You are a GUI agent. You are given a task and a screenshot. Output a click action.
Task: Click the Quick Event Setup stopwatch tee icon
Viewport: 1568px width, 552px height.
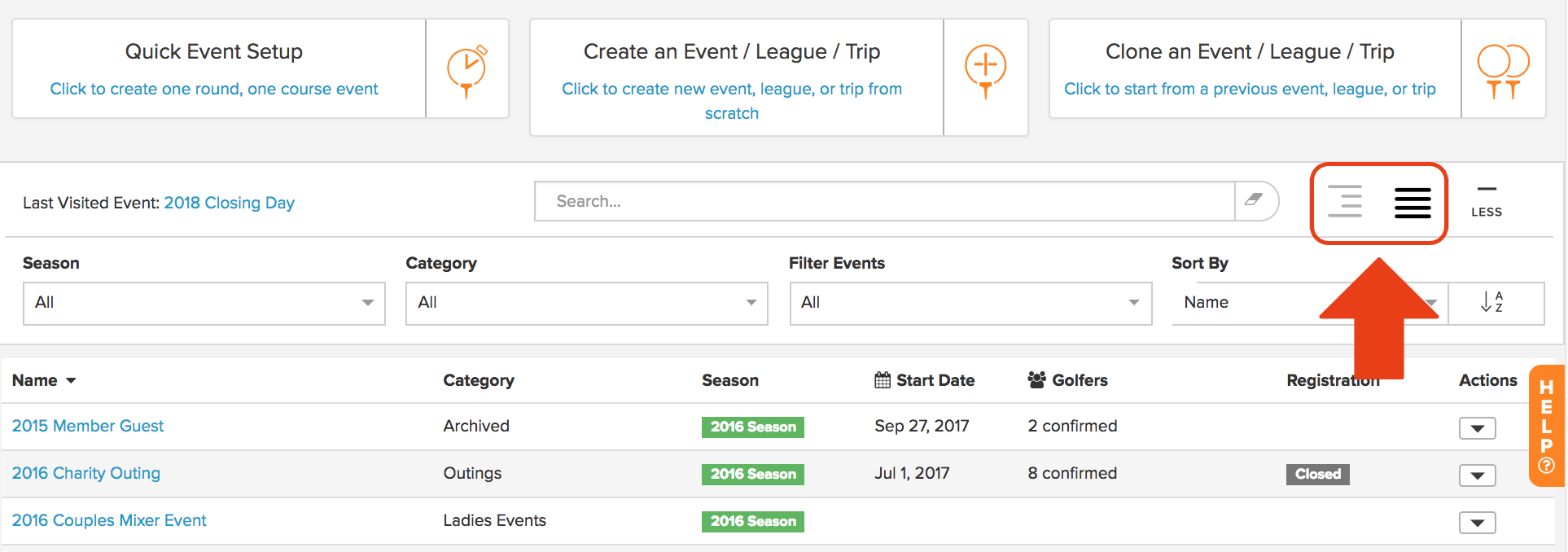coord(467,72)
